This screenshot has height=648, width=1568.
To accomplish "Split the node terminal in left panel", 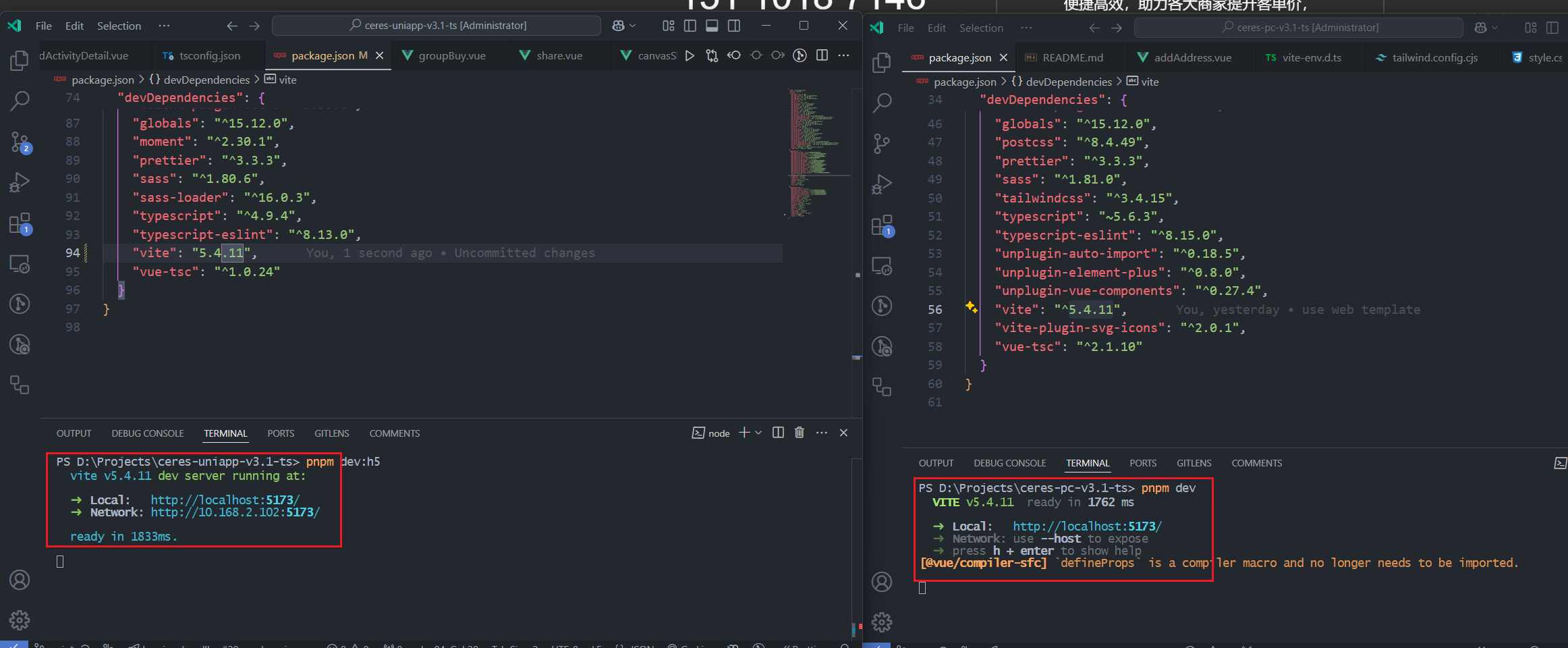I will click(778, 433).
